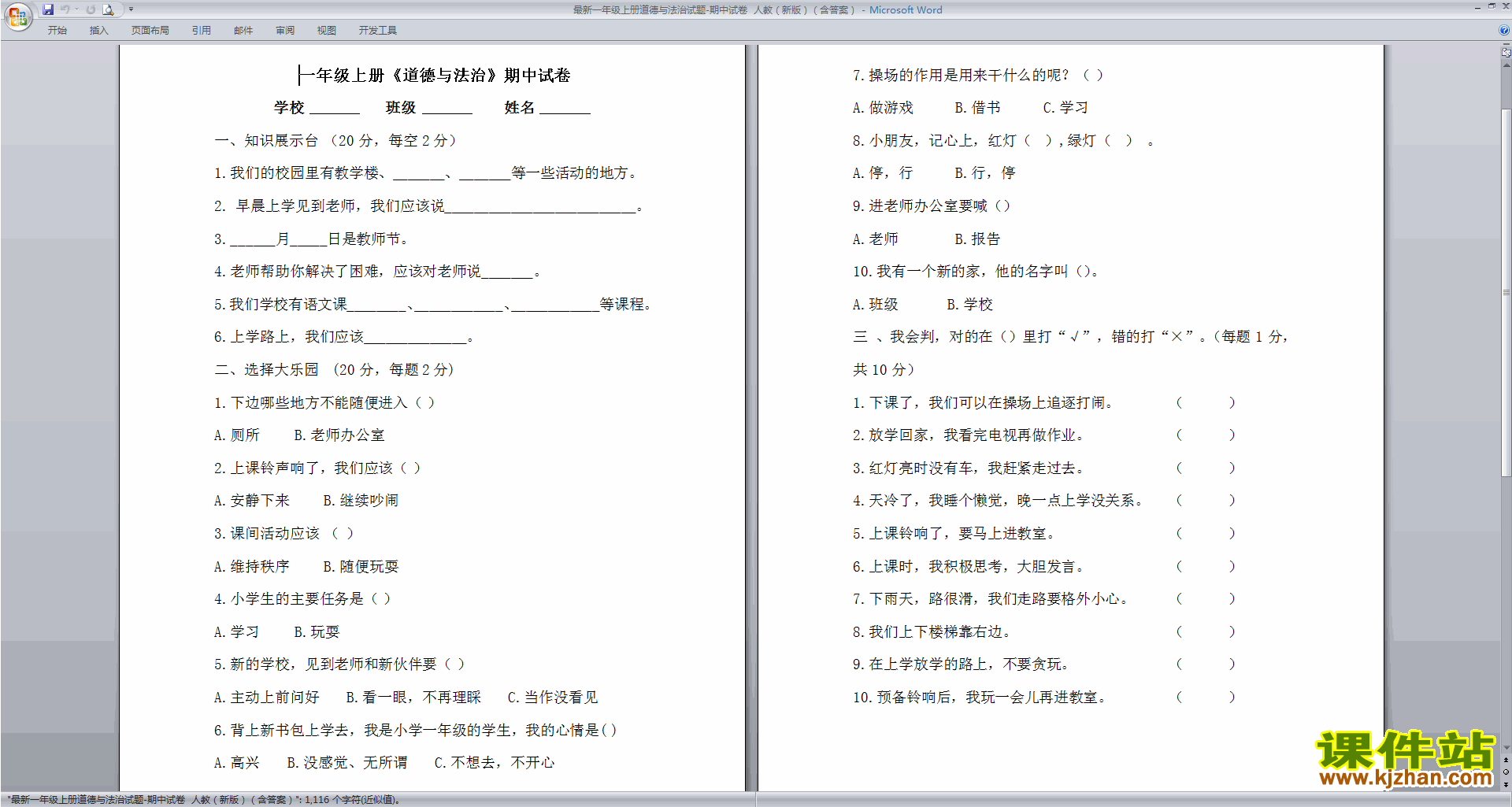Click heading 一、知识展示台
Viewport: 1512px width, 807px height.
coord(266,140)
